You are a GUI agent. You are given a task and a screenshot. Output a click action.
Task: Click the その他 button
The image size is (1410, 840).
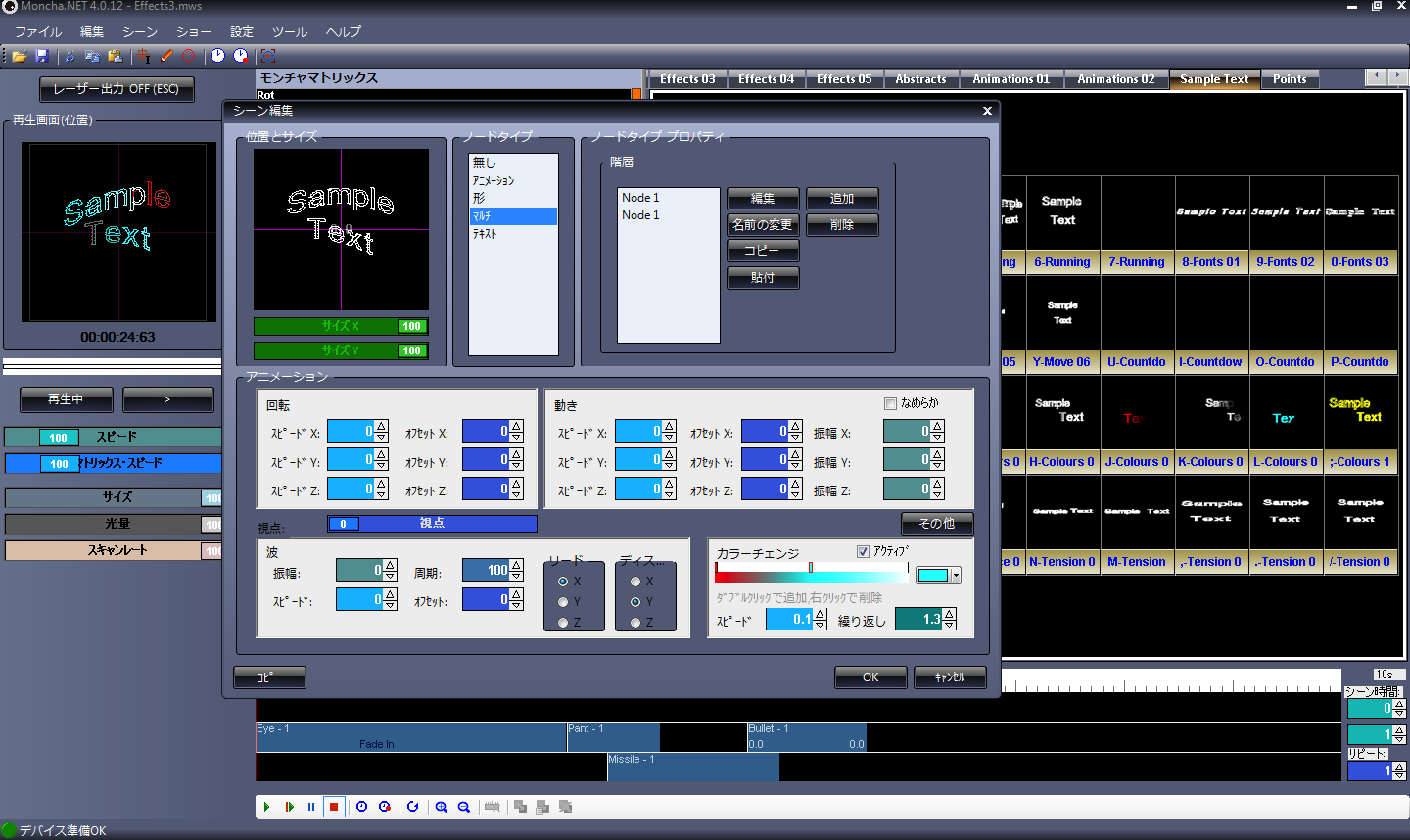click(936, 524)
